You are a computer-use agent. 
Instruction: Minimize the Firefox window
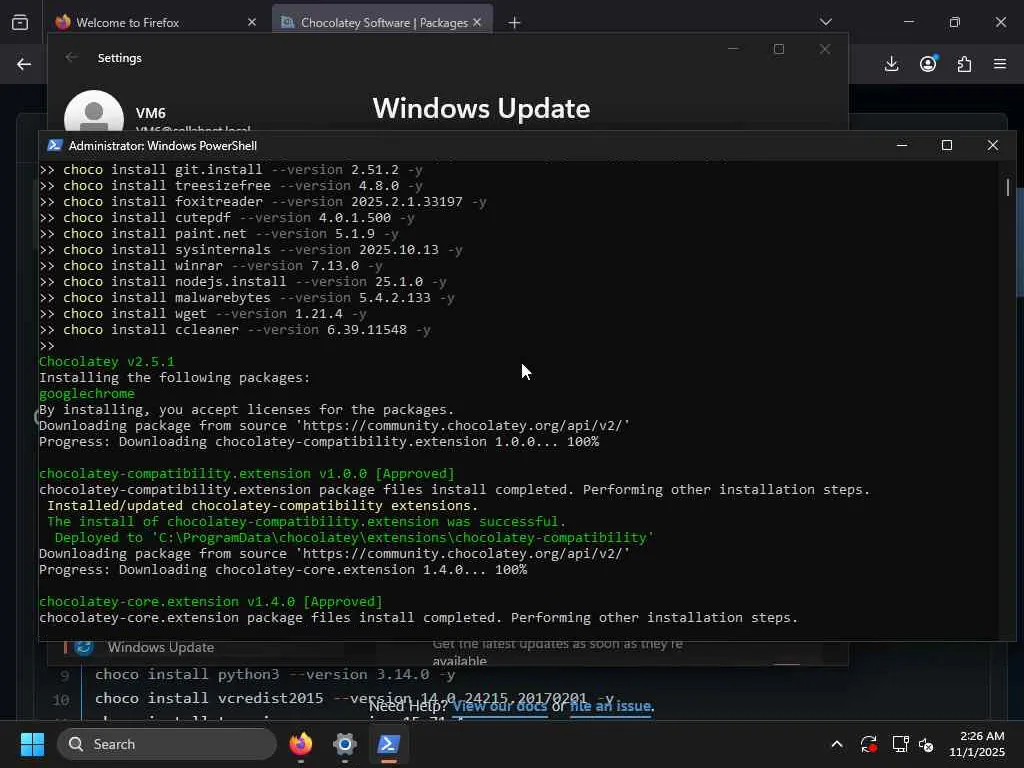pyautogui.click(x=908, y=22)
